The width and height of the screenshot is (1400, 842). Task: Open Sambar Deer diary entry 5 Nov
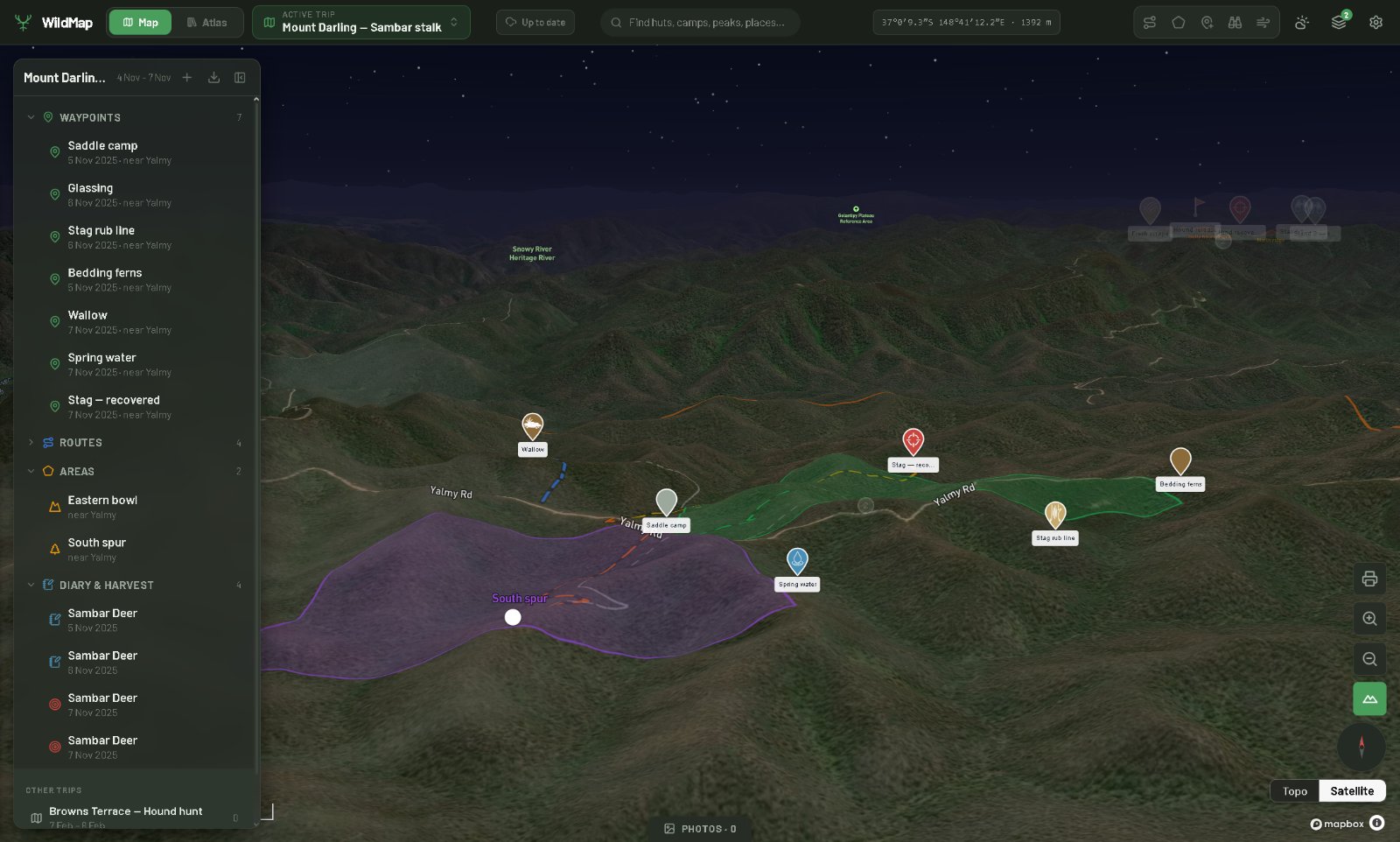pyautogui.click(x=136, y=620)
